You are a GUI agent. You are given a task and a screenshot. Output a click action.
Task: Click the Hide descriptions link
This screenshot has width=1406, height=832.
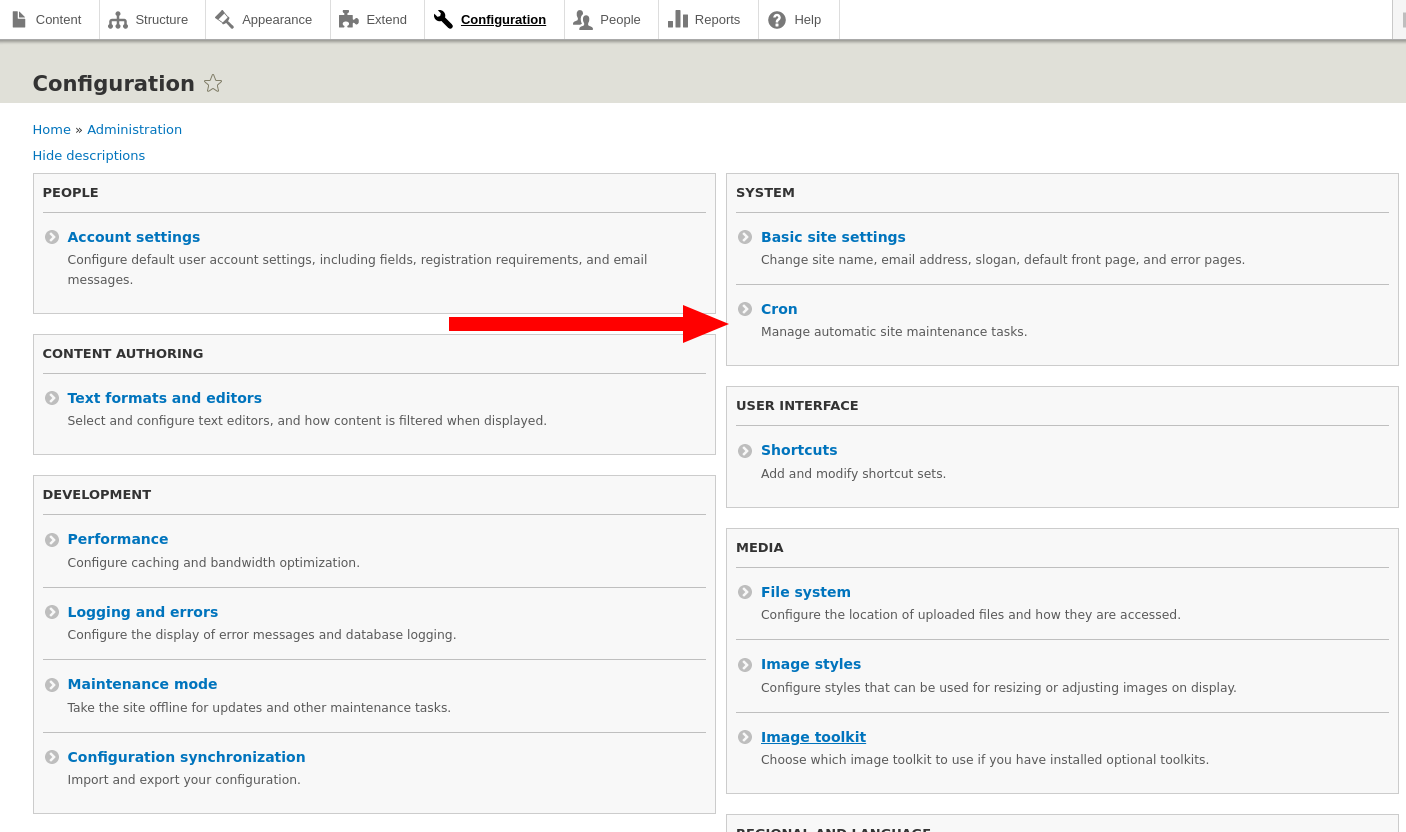(88, 155)
